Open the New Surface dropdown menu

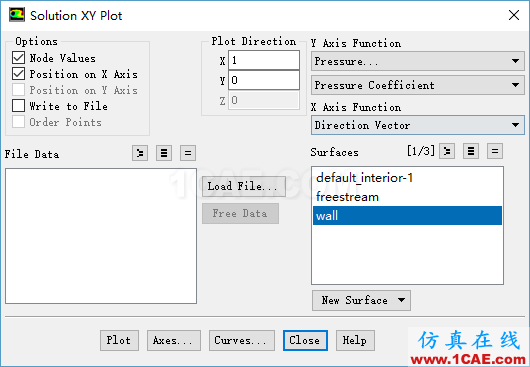pos(361,300)
